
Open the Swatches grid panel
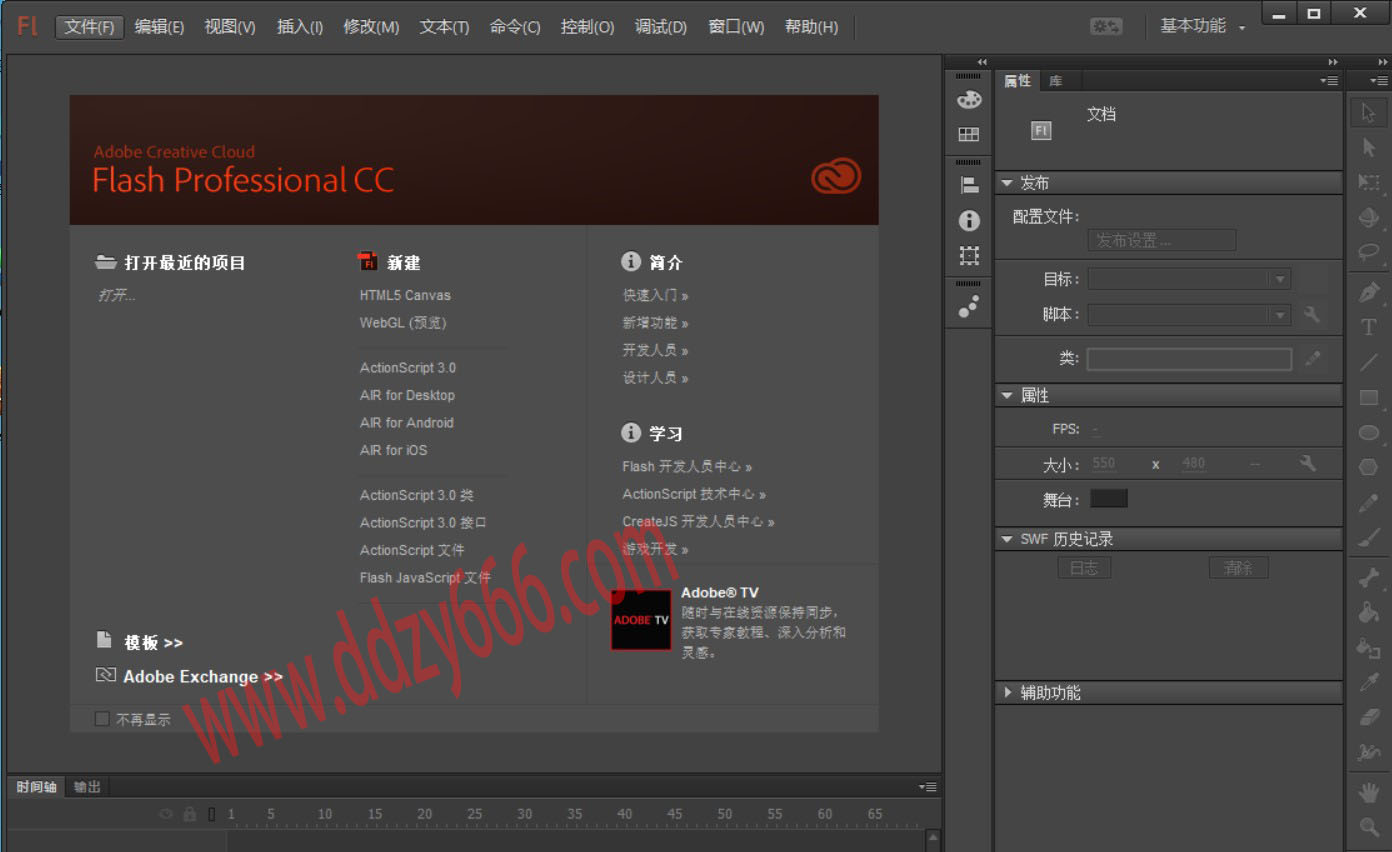tap(969, 134)
